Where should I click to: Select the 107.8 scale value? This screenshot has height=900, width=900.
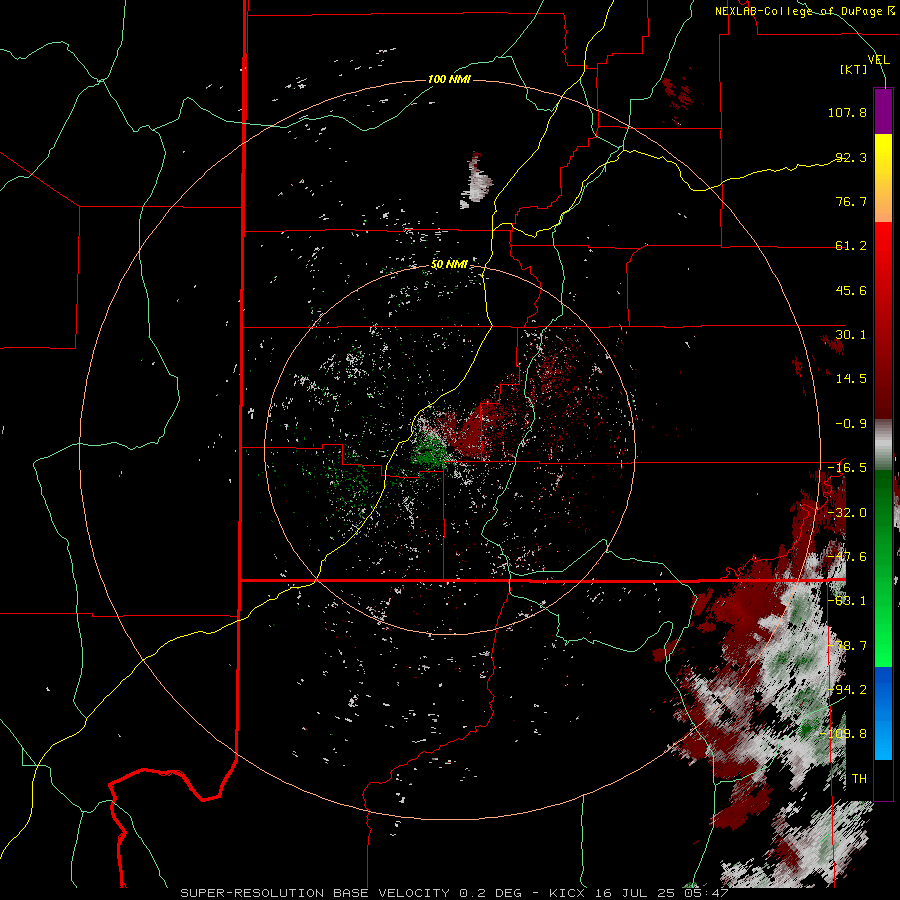tap(847, 112)
